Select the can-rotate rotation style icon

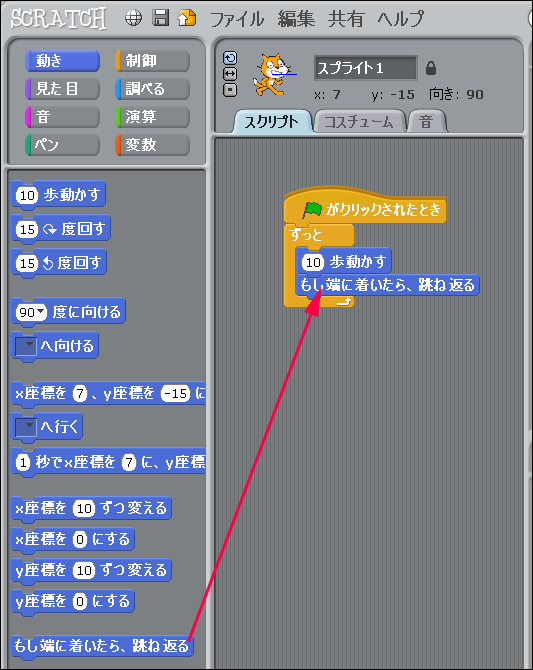pyautogui.click(x=230, y=58)
